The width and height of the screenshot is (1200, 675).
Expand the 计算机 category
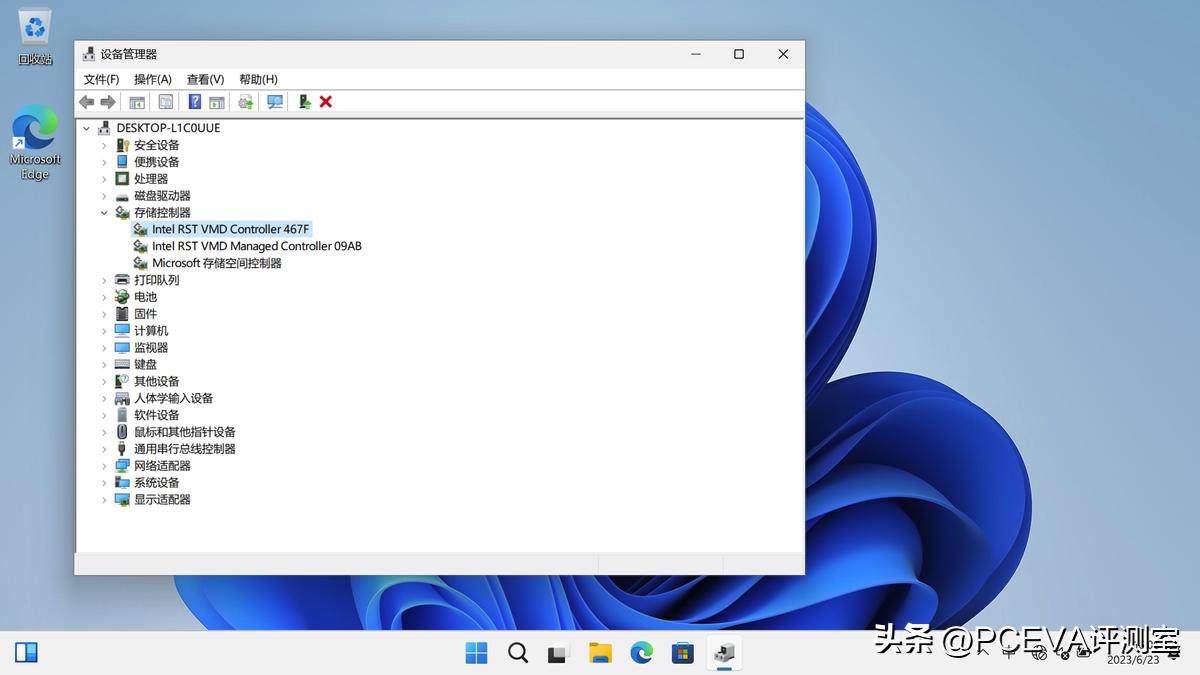coord(104,331)
